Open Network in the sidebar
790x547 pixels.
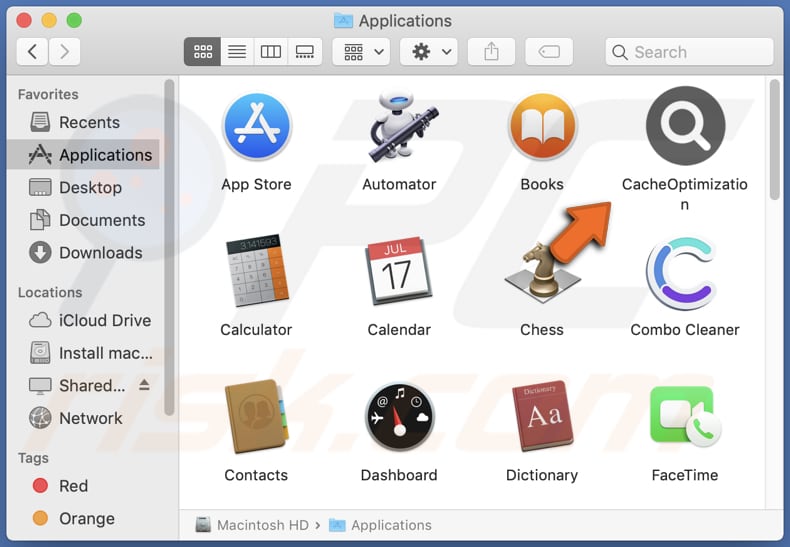(84, 418)
